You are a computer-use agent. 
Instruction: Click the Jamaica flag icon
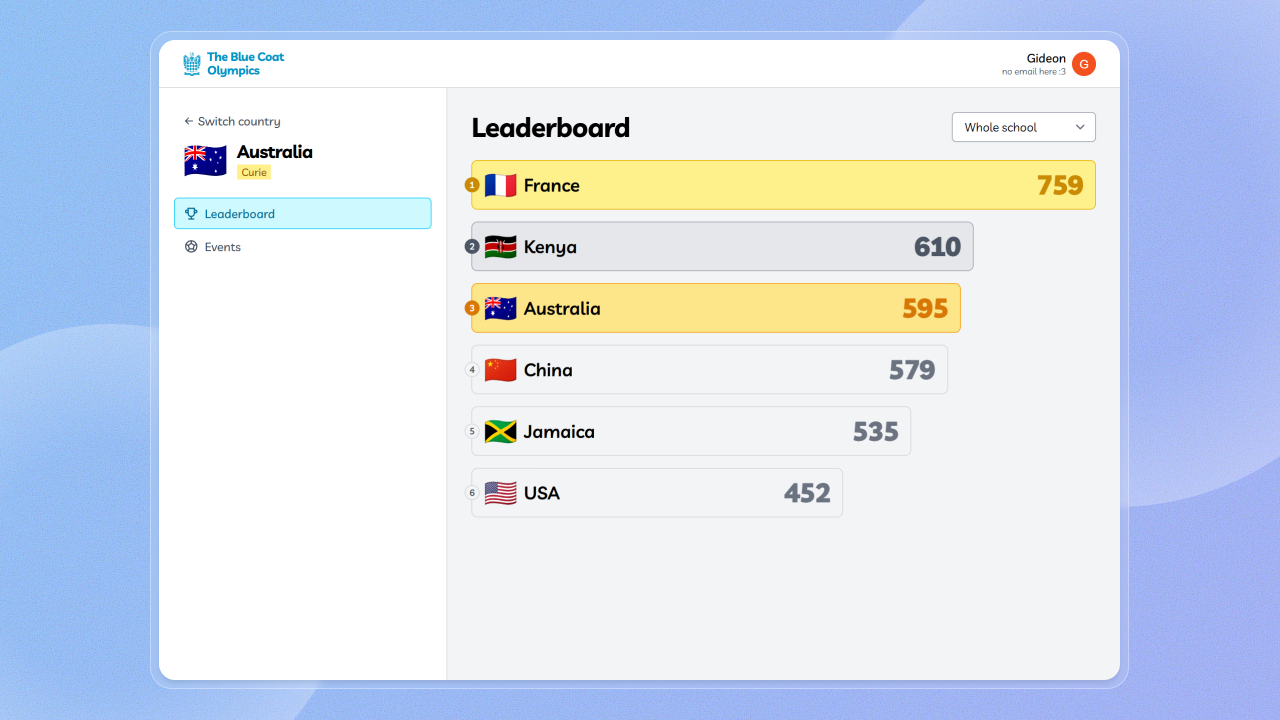[x=500, y=432]
